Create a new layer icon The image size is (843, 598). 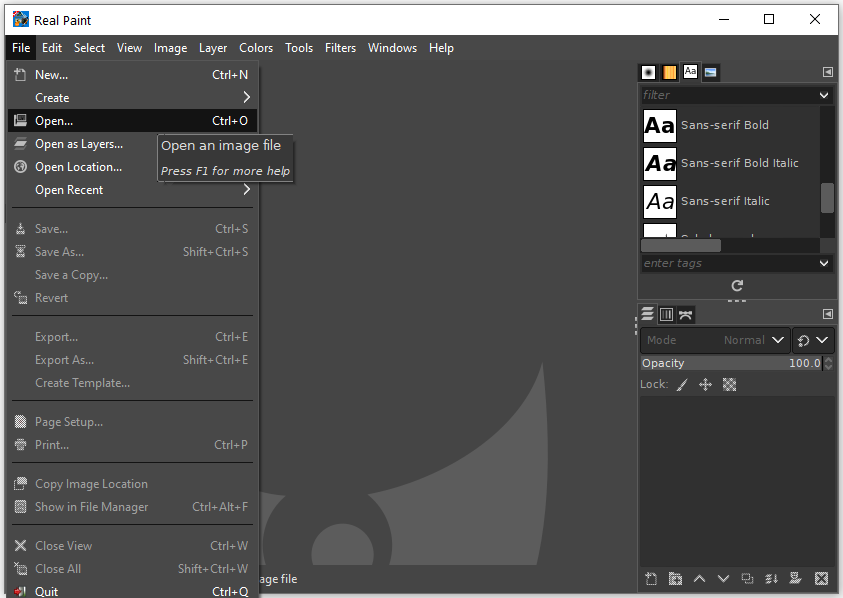click(651, 579)
